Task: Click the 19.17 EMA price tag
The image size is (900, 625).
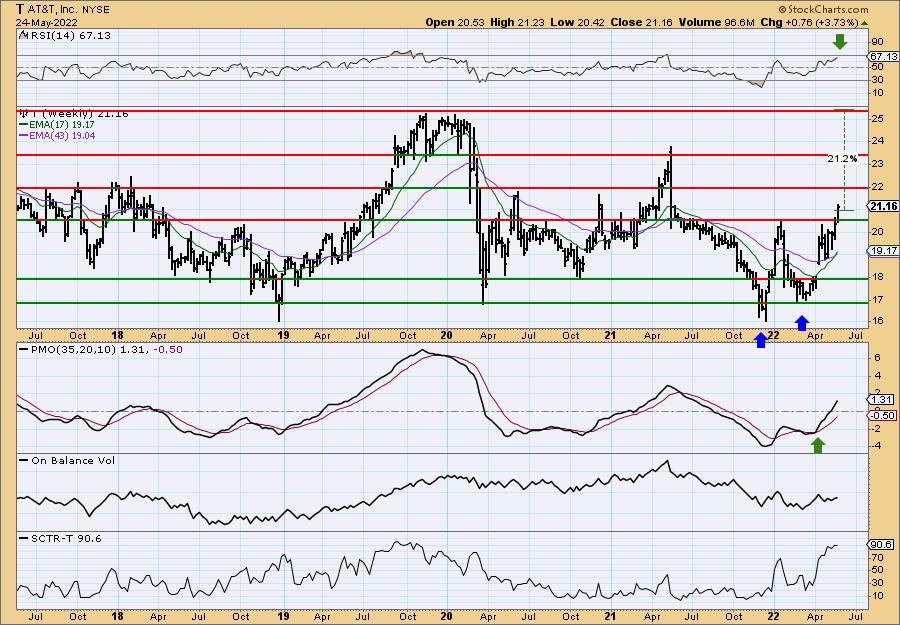Action: pos(883,251)
